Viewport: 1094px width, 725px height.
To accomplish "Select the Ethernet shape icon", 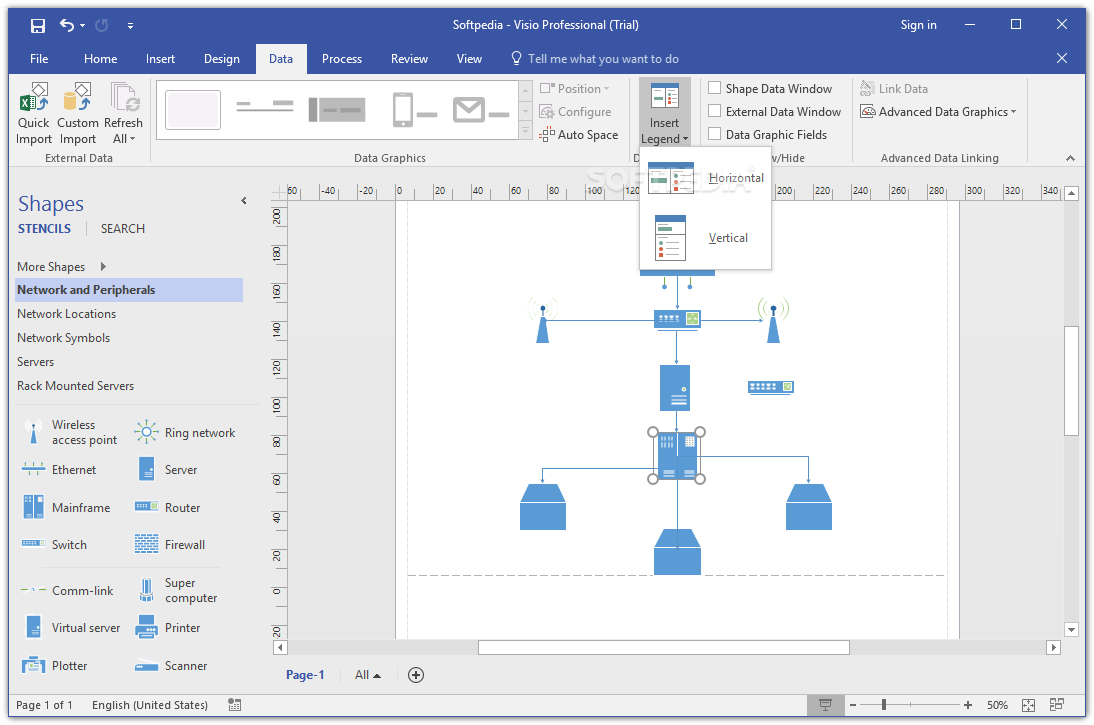I will (33, 470).
